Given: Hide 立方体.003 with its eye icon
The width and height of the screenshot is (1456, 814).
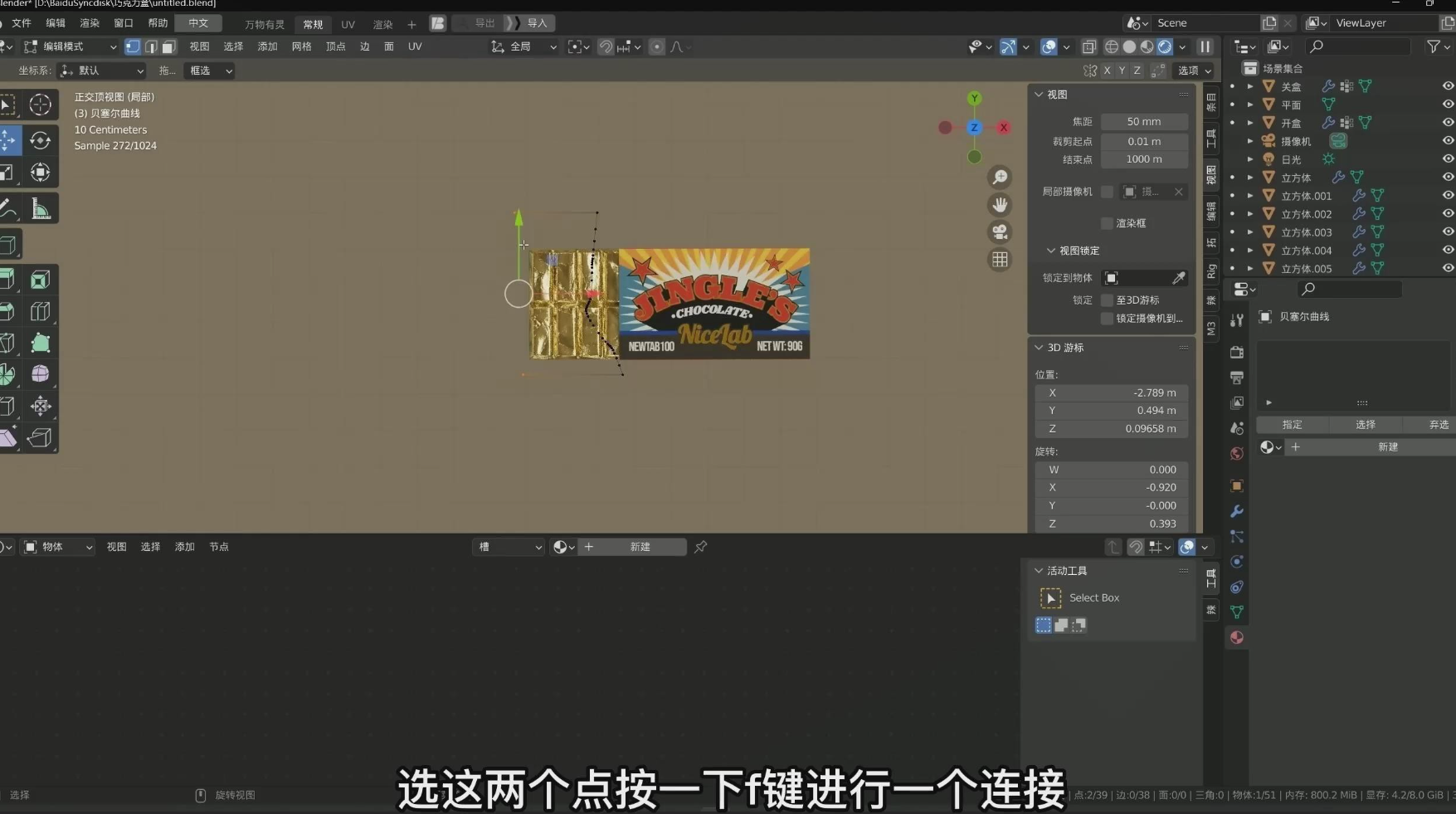Looking at the screenshot, I should [x=1448, y=232].
